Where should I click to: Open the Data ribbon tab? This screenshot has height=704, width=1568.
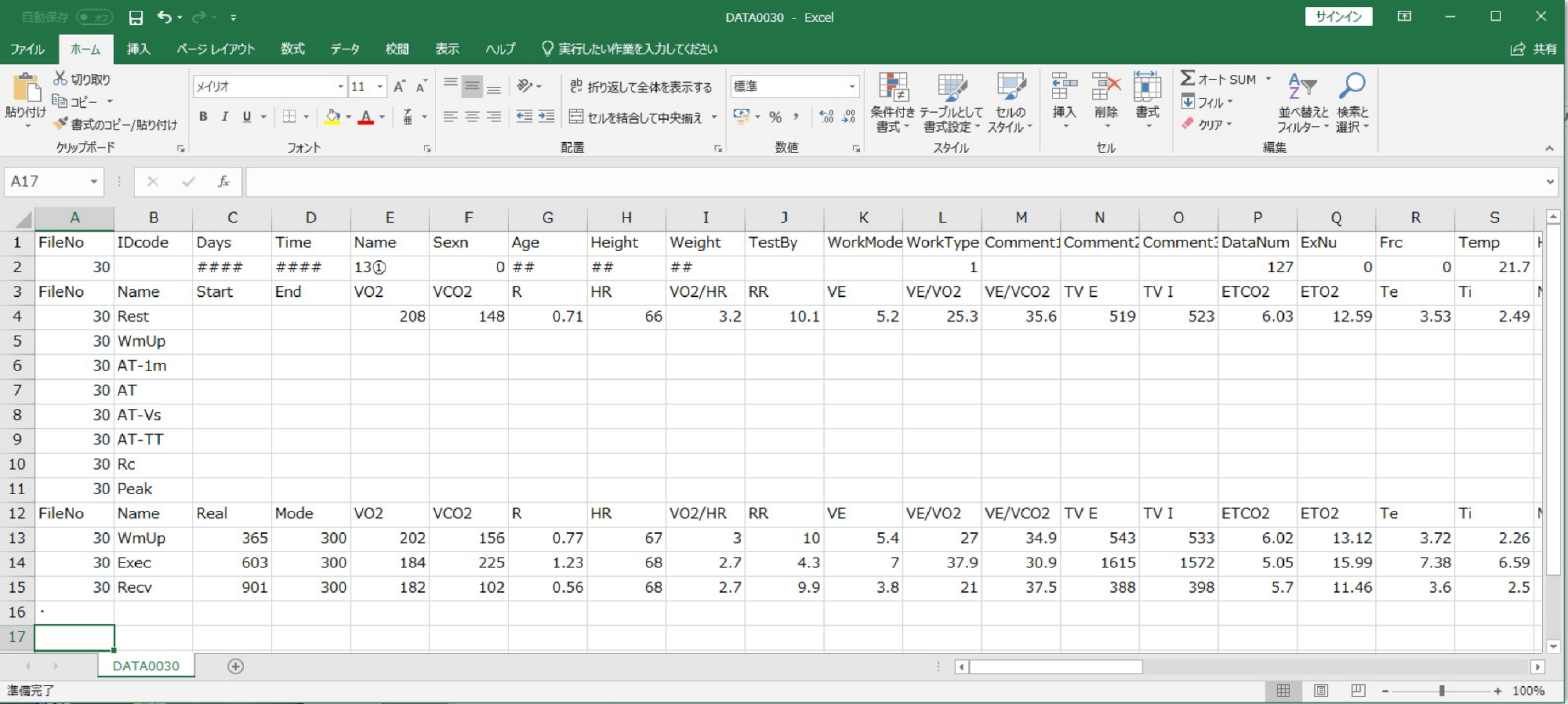[x=344, y=49]
